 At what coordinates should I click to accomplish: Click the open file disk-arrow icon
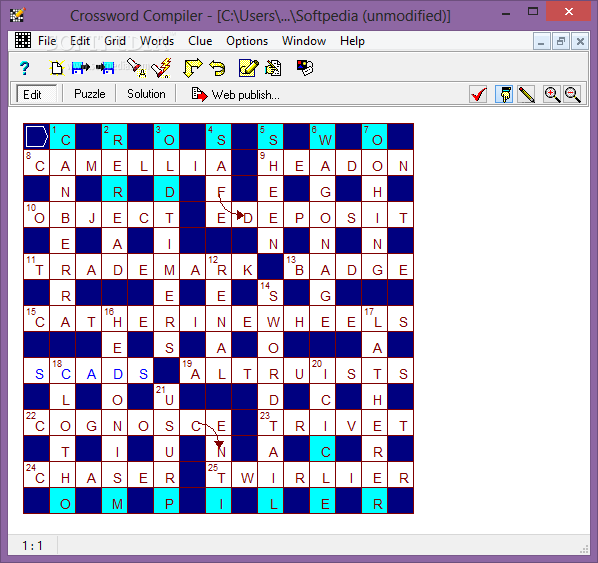pyautogui.click(x=80, y=68)
